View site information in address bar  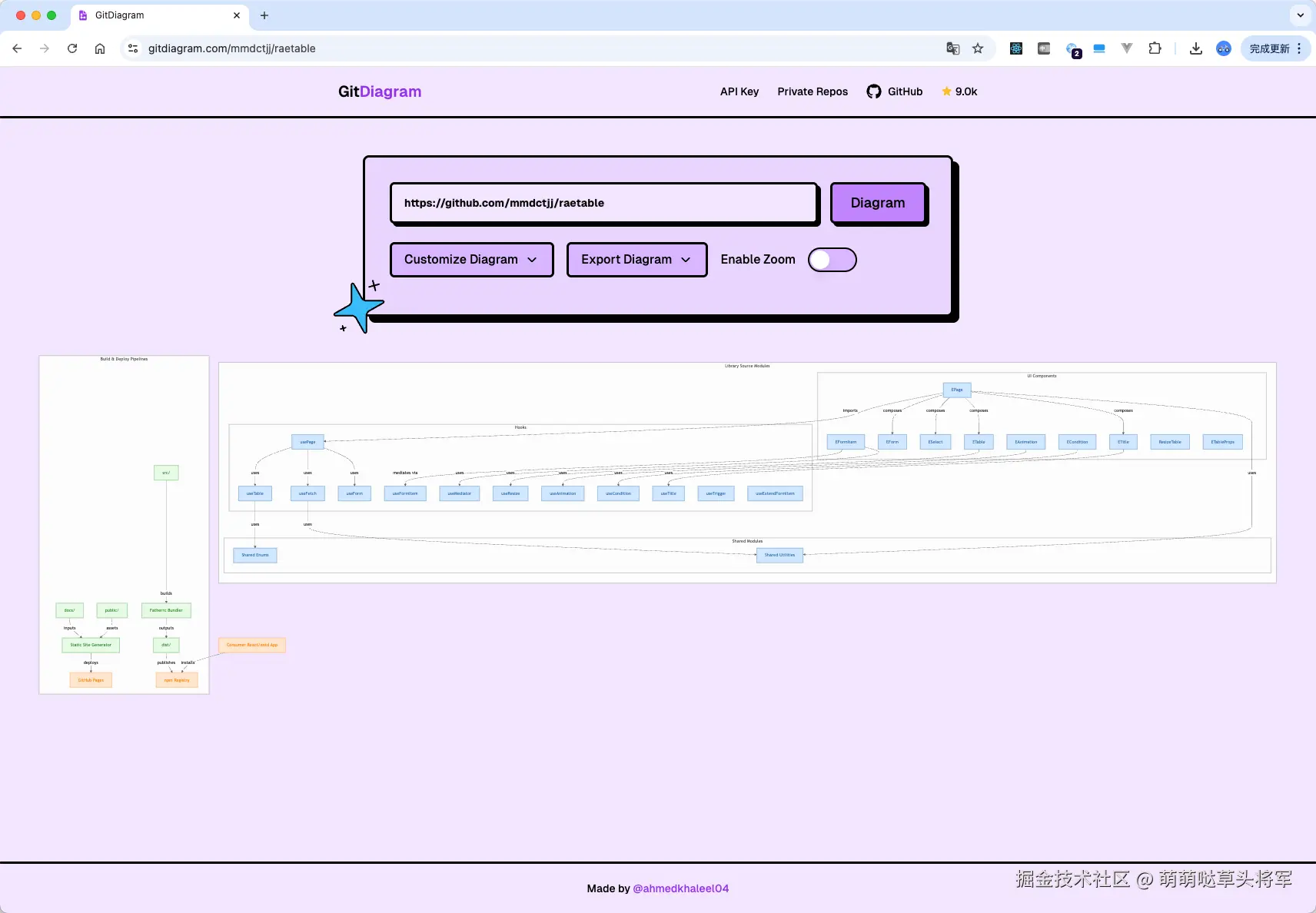[133, 48]
